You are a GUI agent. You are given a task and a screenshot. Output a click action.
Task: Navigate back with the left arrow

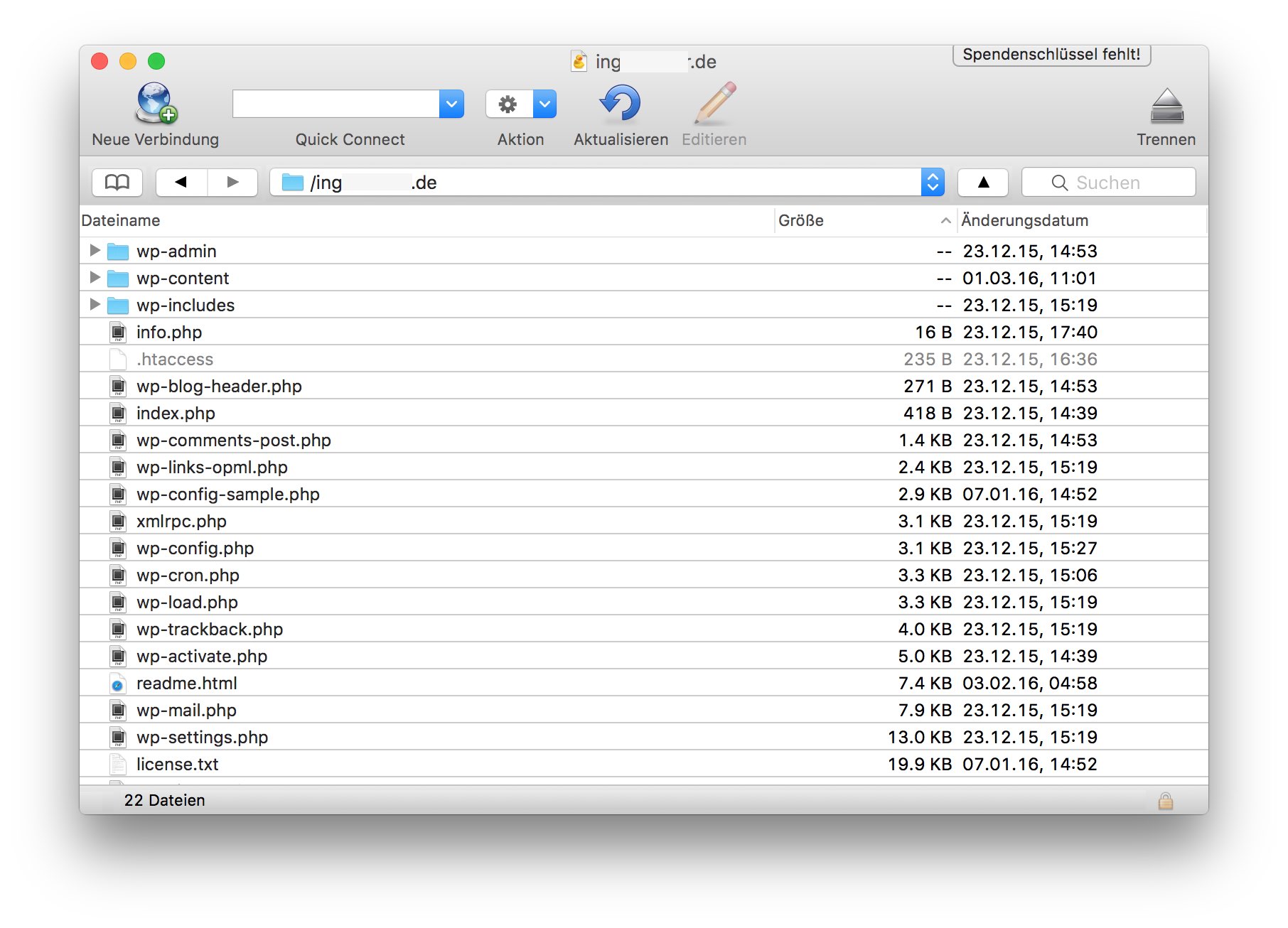(x=181, y=183)
